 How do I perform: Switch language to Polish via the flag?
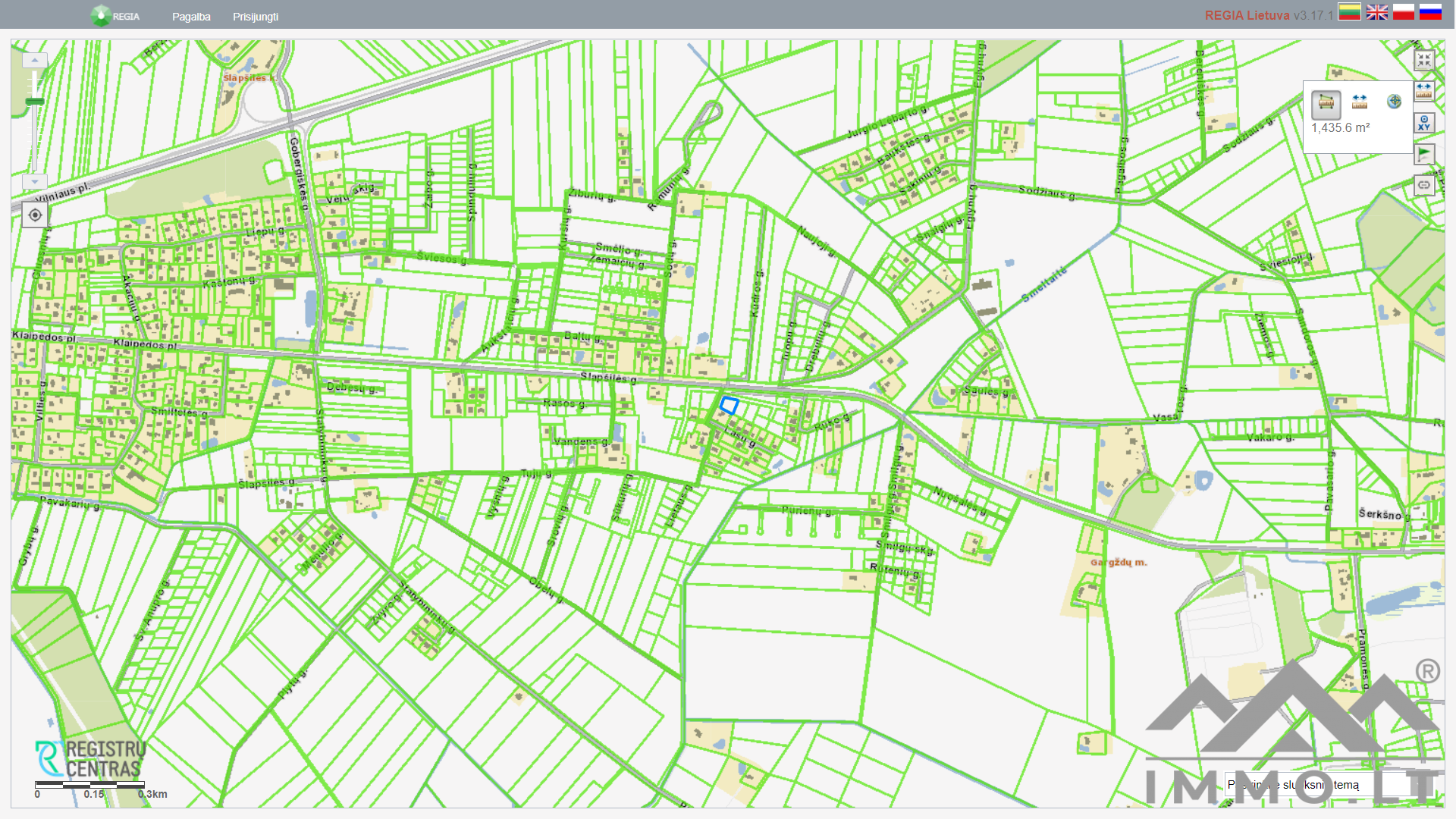click(x=1404, y=12)
